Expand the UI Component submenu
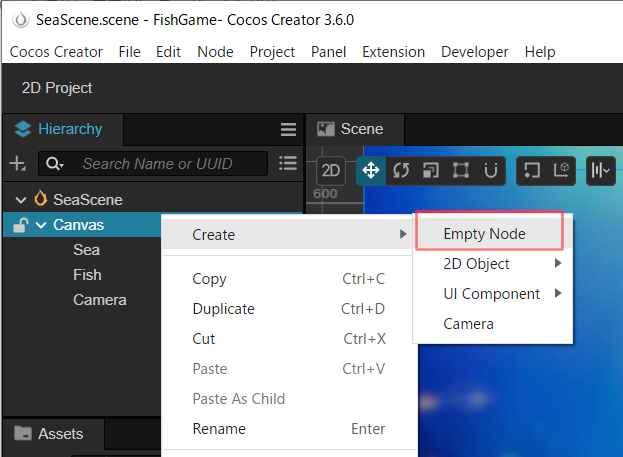Viewport: 623px width, 457px height. click(493, 294)
